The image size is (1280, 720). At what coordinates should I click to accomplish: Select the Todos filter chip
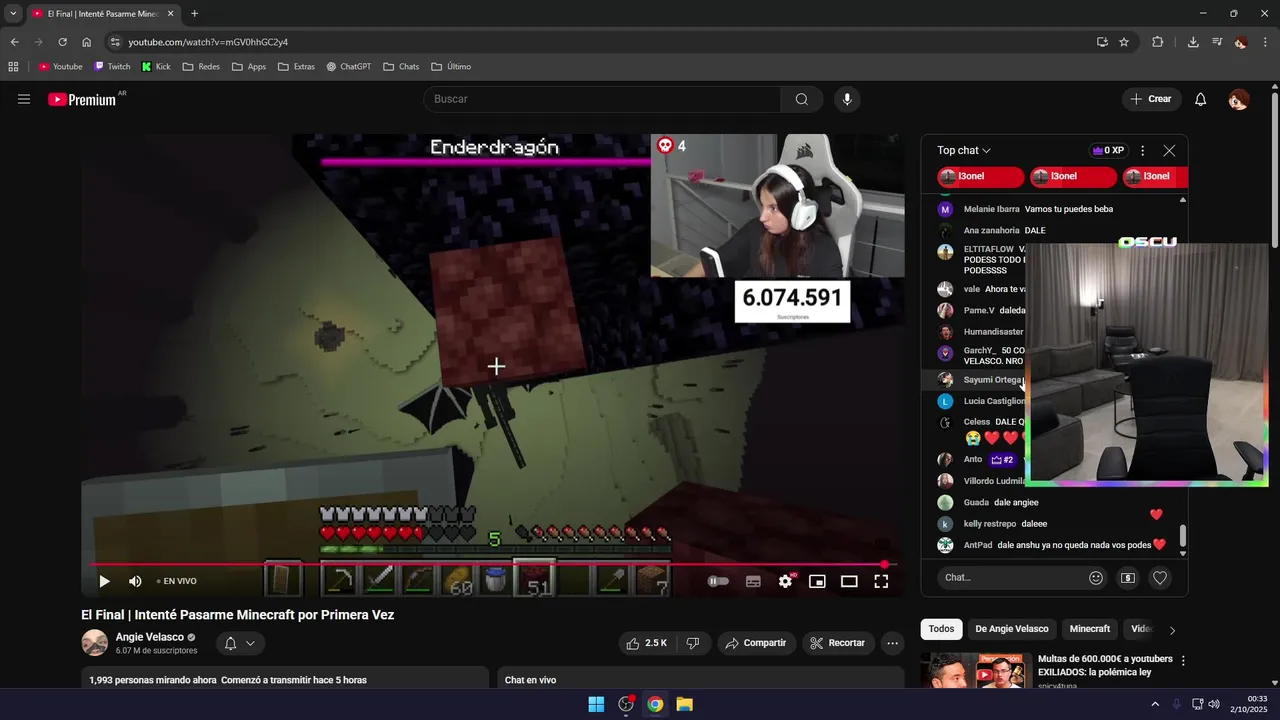[x=941, y=629]
